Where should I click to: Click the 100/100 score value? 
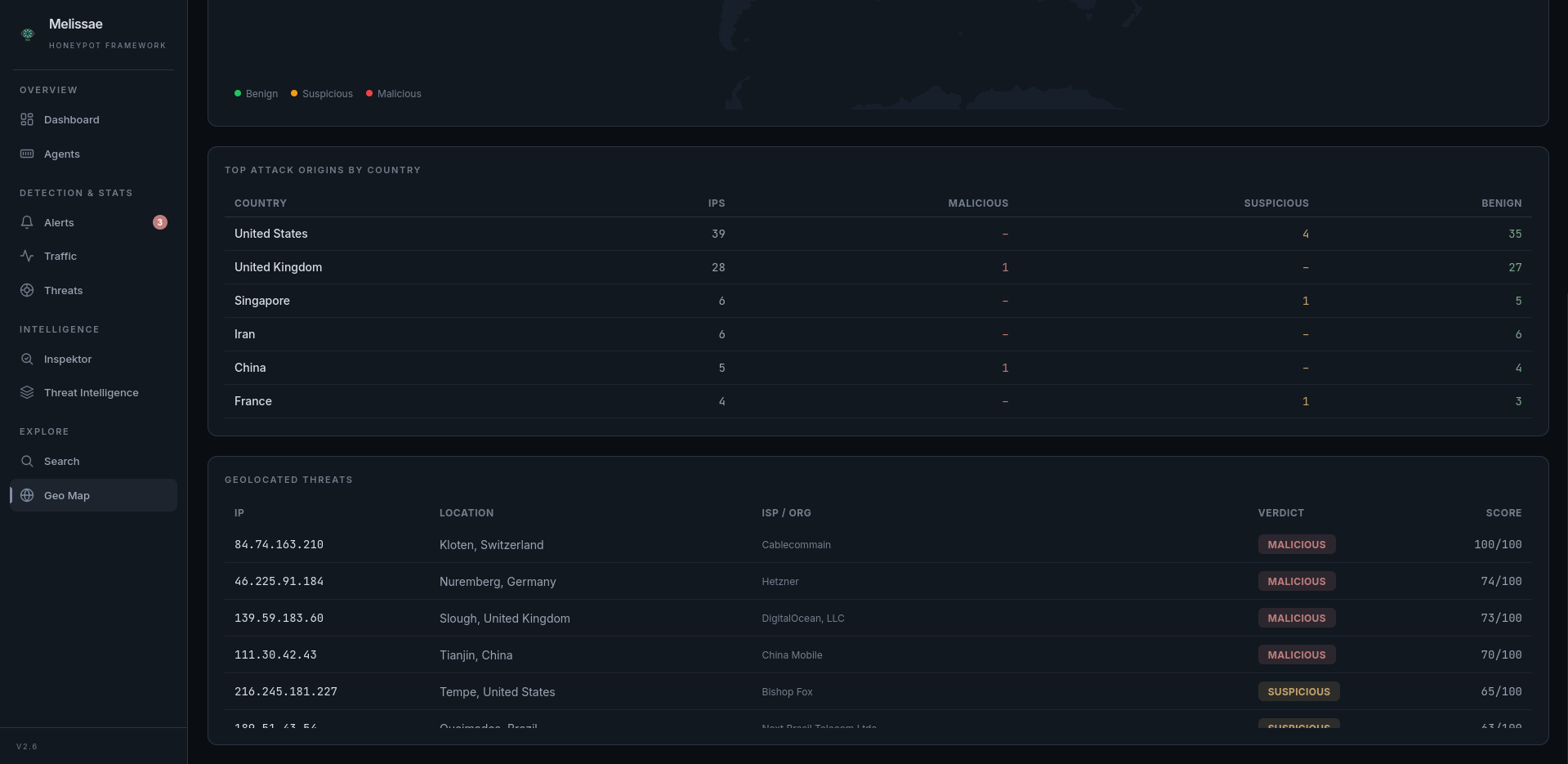(1498, 544)
